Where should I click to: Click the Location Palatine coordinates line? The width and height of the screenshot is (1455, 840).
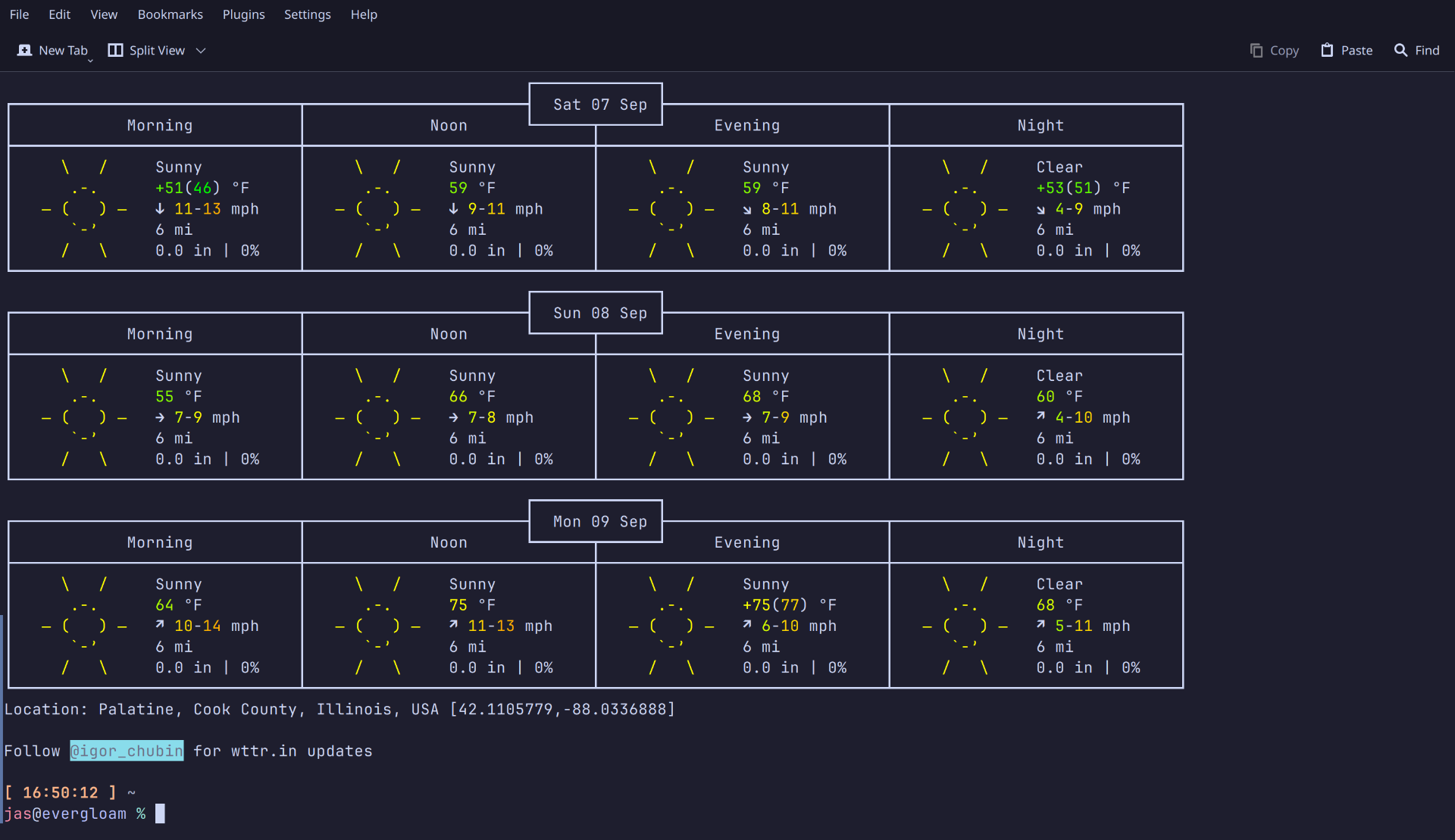339,709
